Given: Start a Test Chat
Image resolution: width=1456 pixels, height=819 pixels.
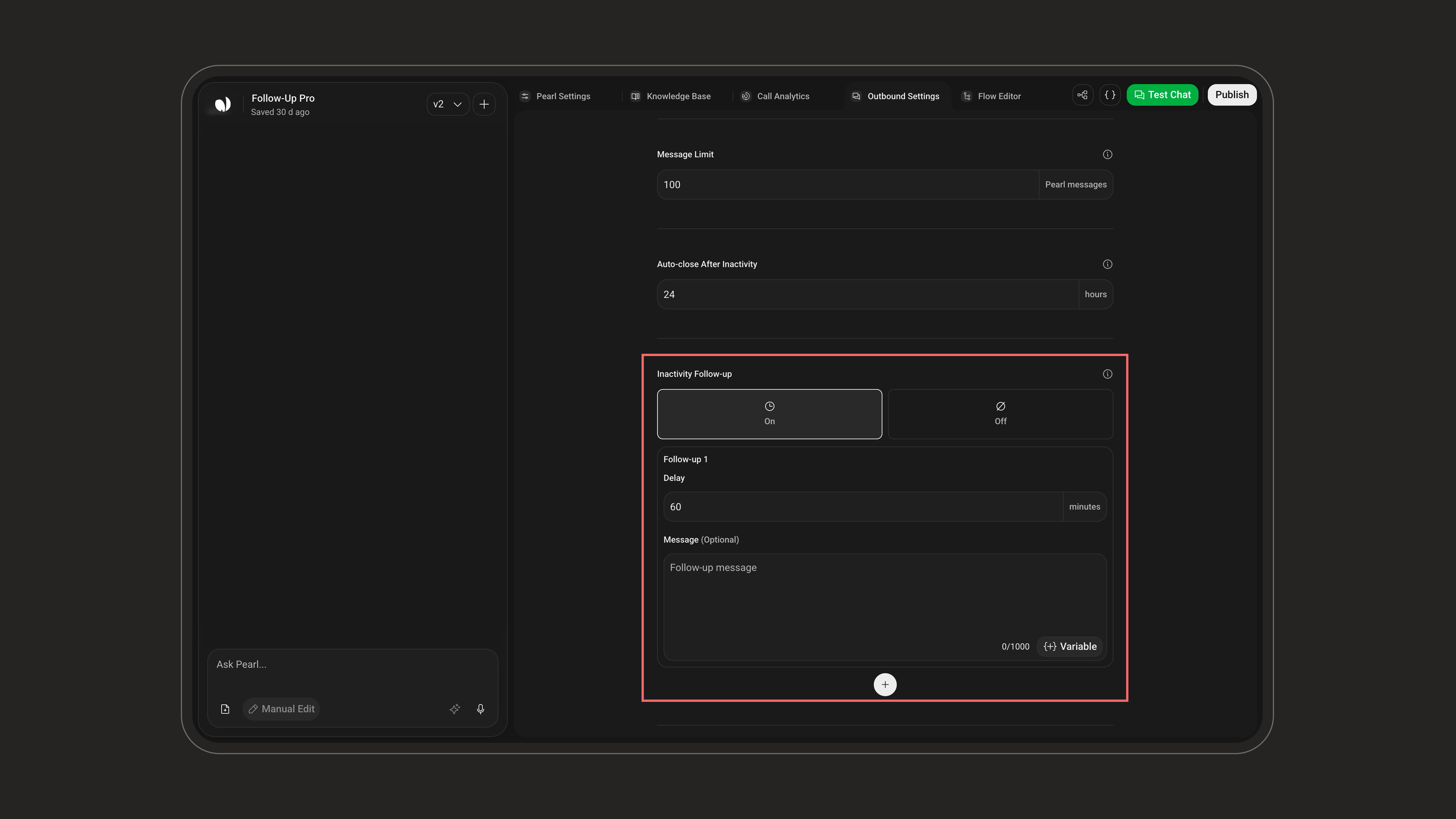Looking at the screenshot, I should coord(1162,95).
